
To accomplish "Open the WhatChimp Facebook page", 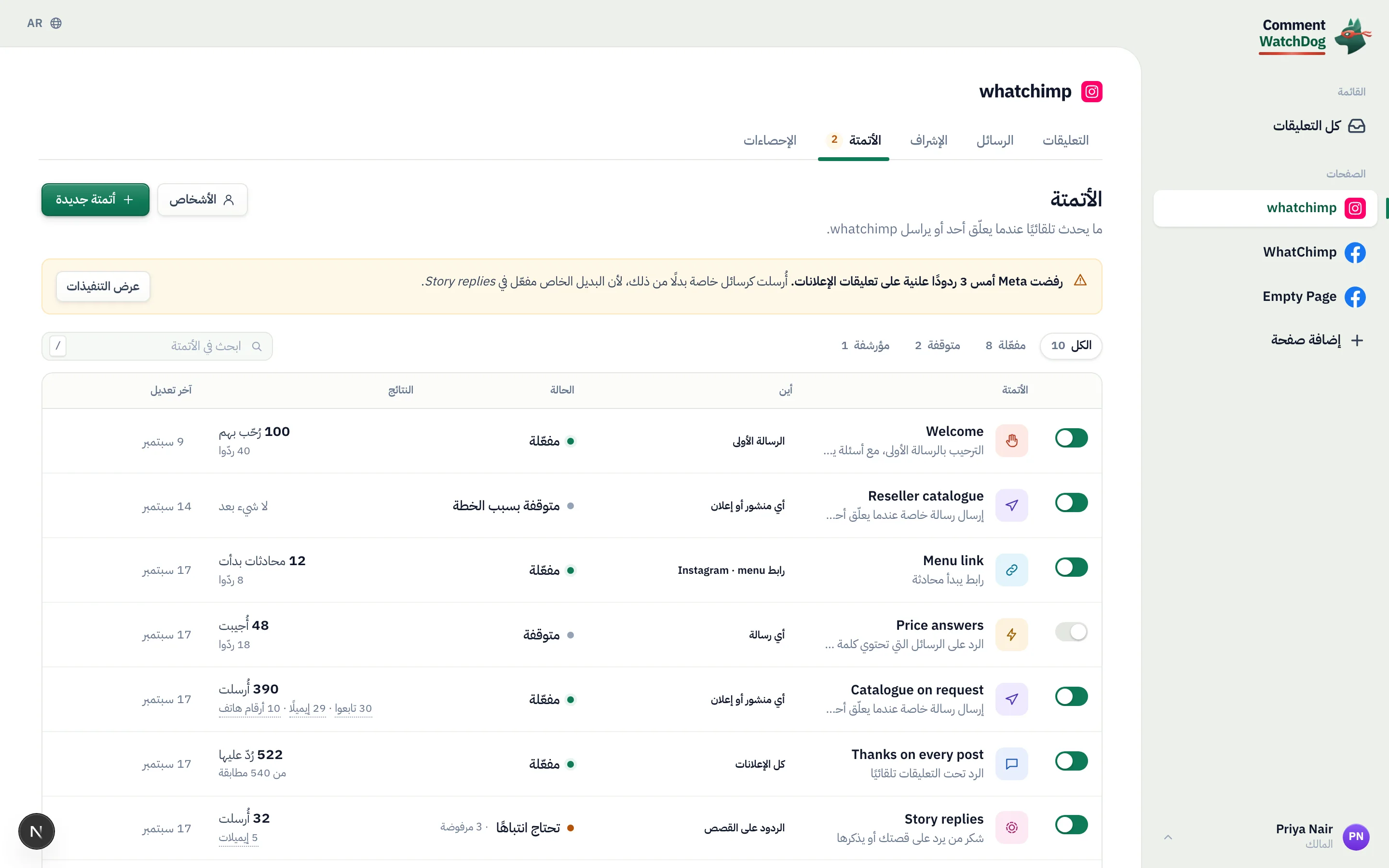I will pyautogui.click(x=1314, y=253).
